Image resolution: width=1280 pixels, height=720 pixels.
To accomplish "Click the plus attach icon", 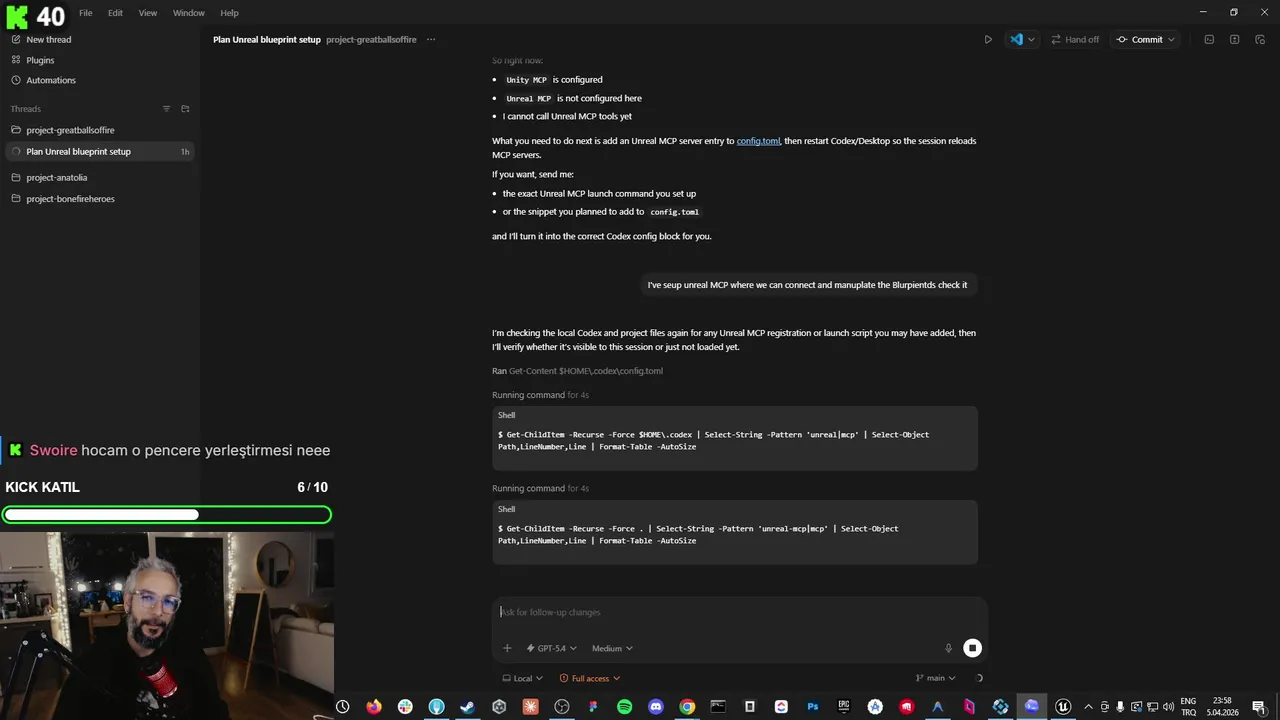I will (507, 648).
